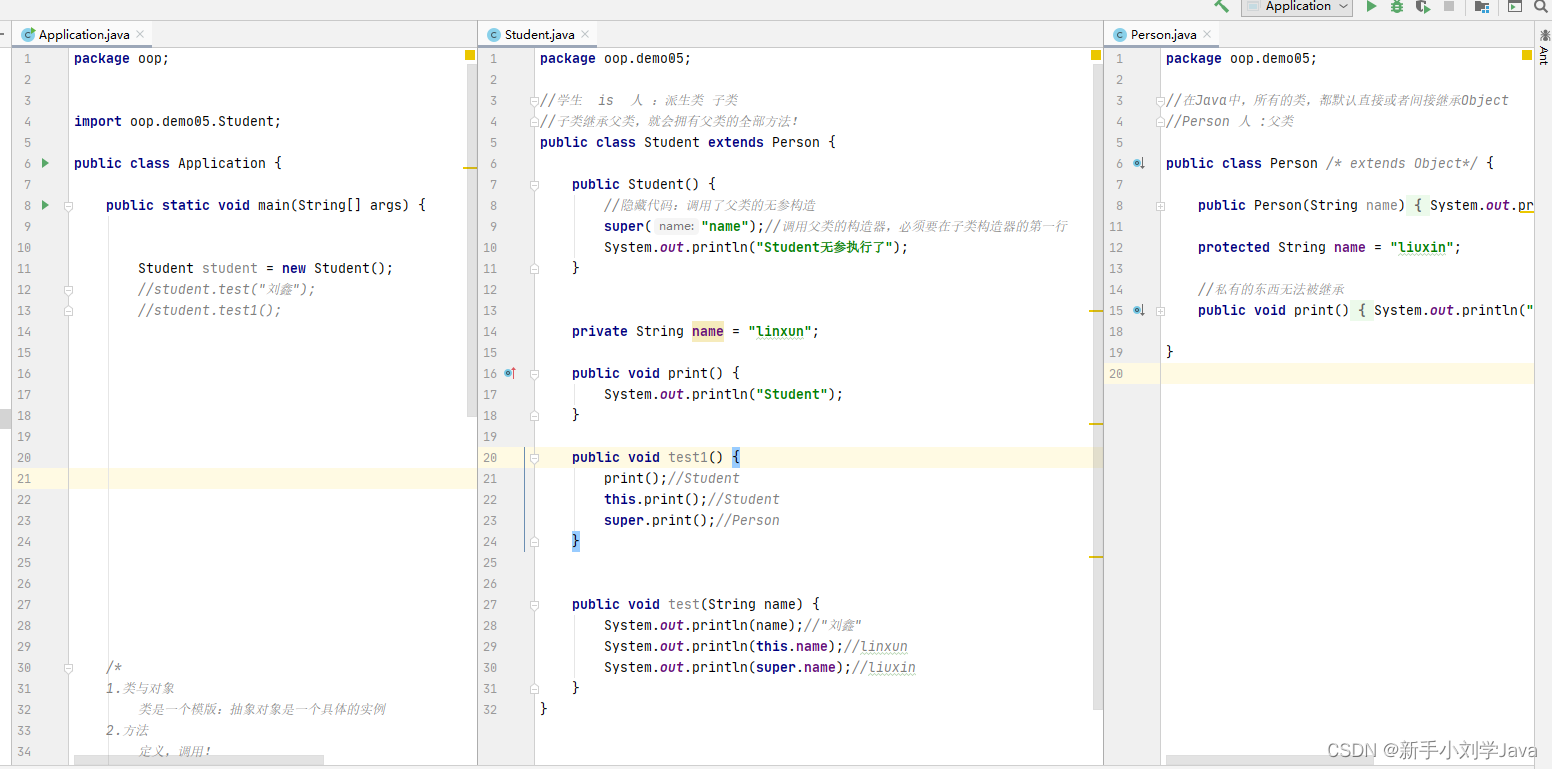Click horizontal scrollbar in Application.java editor
The image size is (1552, 769).
(x=198, y=760)
